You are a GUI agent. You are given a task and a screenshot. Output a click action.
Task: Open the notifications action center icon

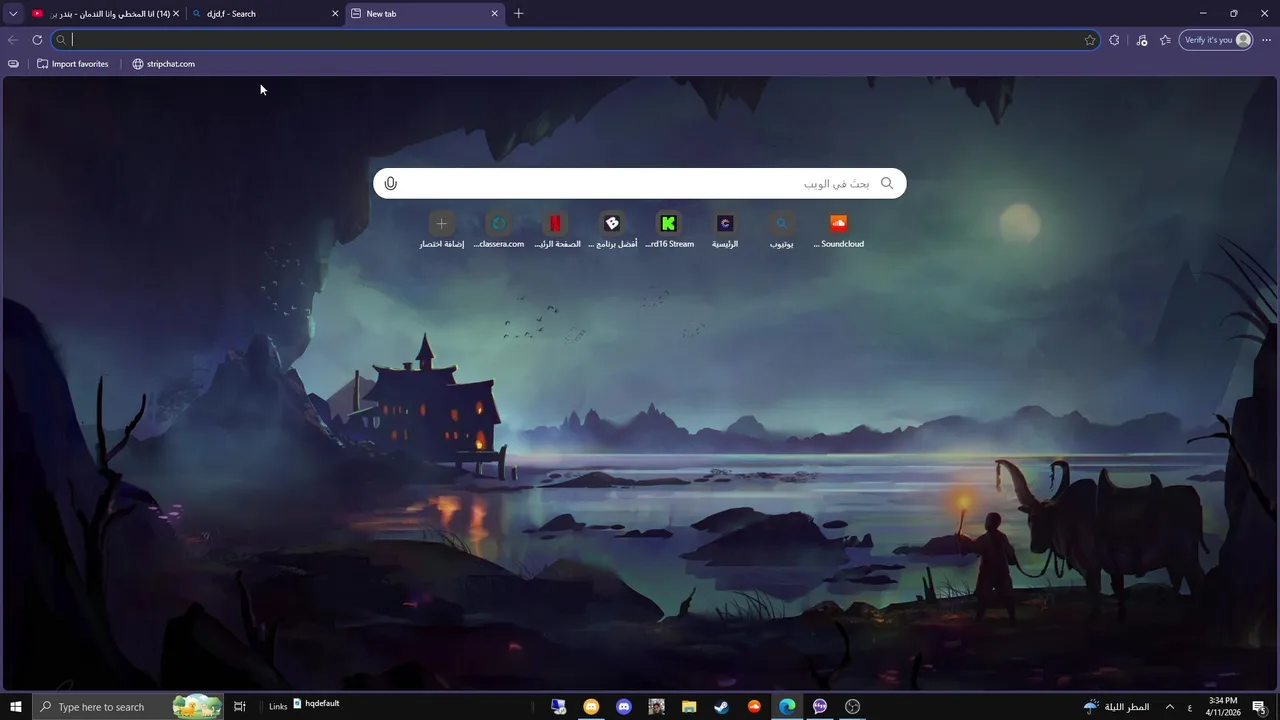coord(1259,707)
